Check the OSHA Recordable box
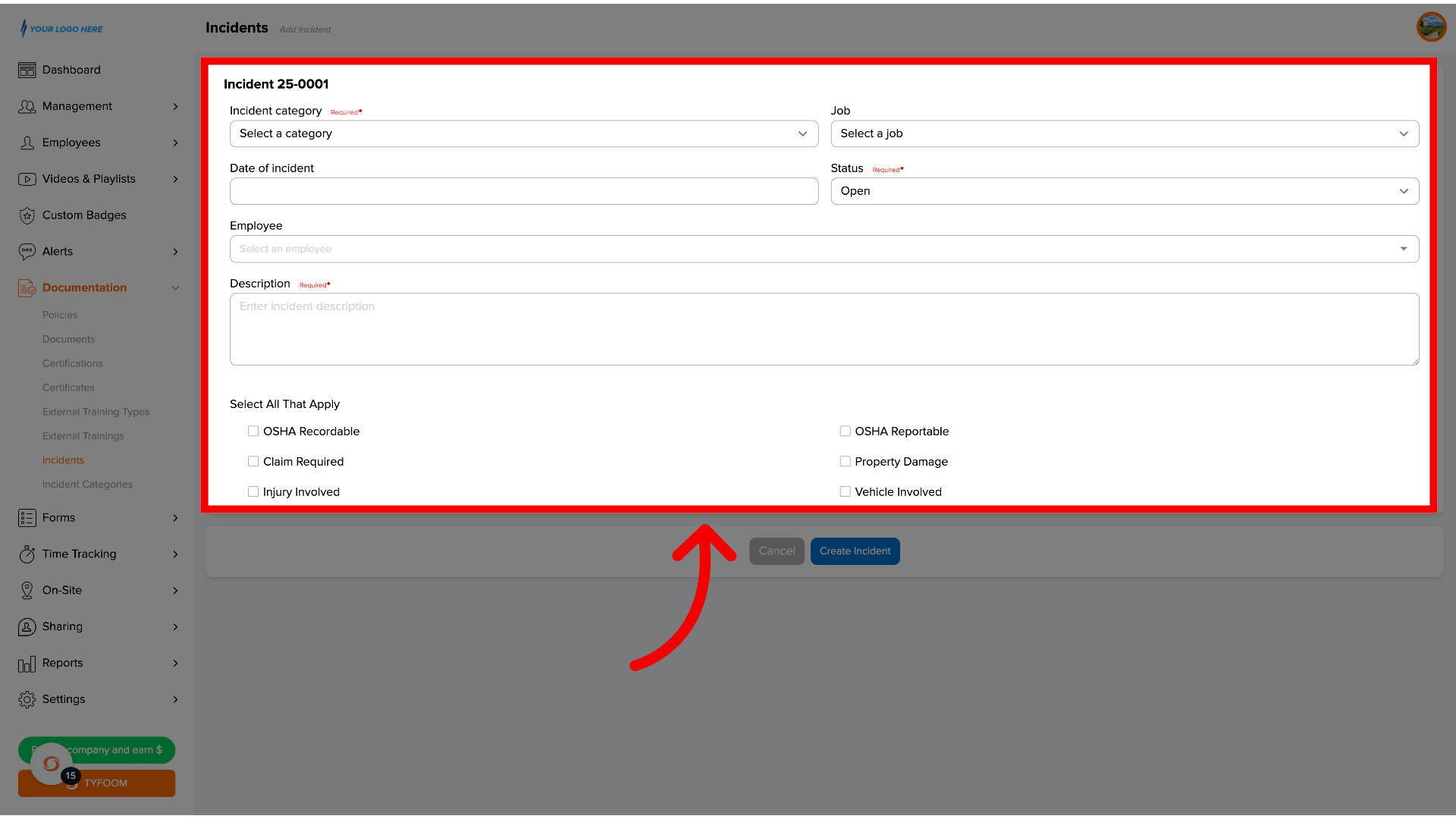This screenshot has width=1456, height=819. 253,431
